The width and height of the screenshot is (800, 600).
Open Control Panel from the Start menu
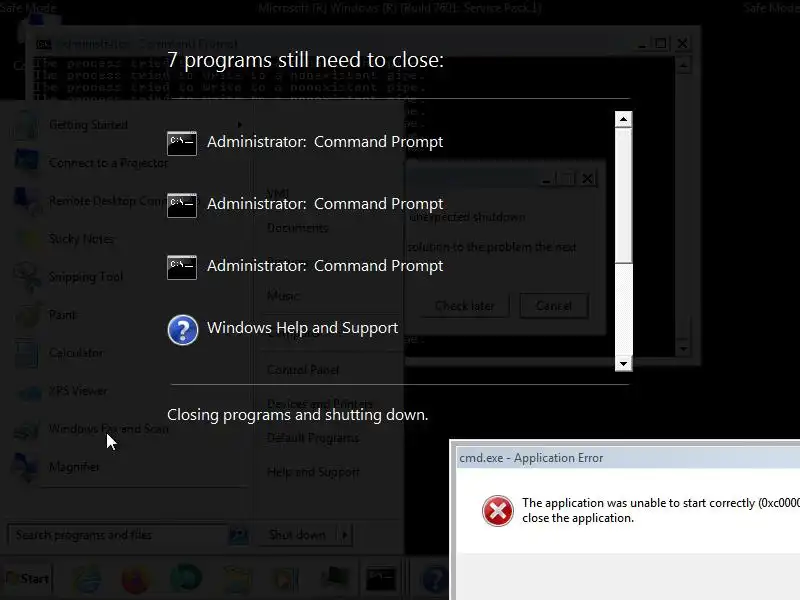point(303,369)
